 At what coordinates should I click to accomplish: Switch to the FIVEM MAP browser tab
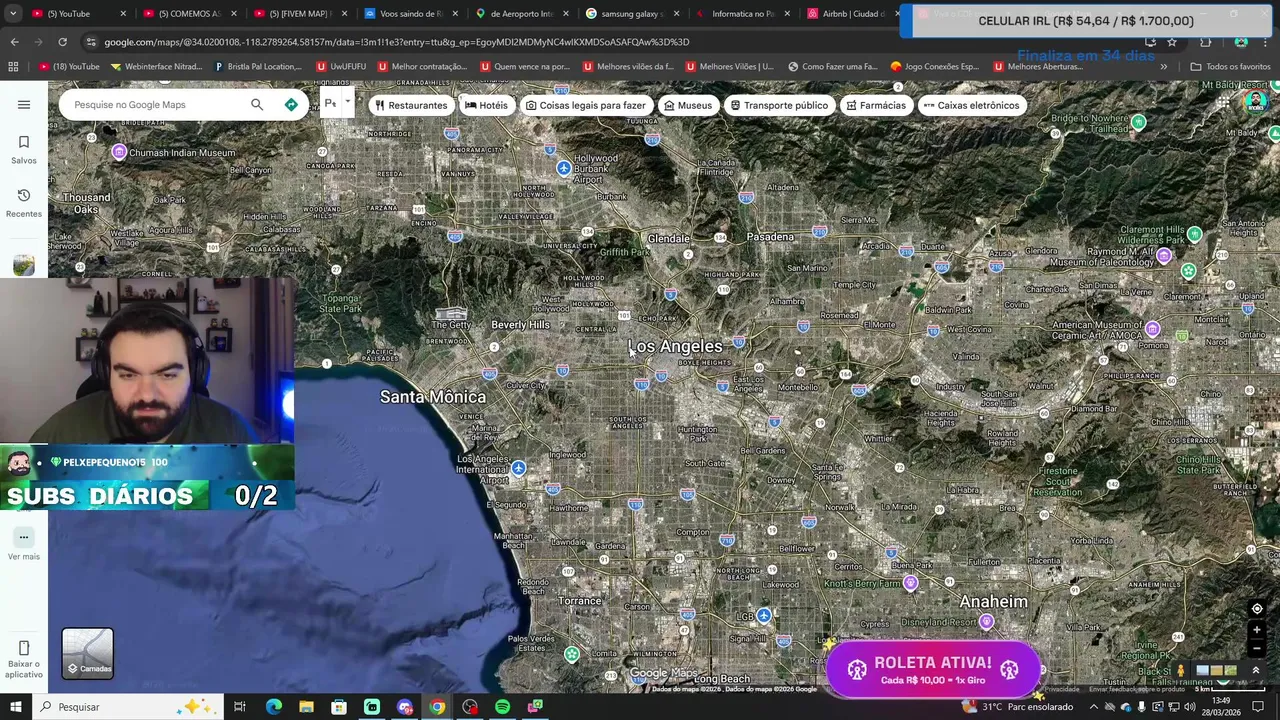pos(300,14)
